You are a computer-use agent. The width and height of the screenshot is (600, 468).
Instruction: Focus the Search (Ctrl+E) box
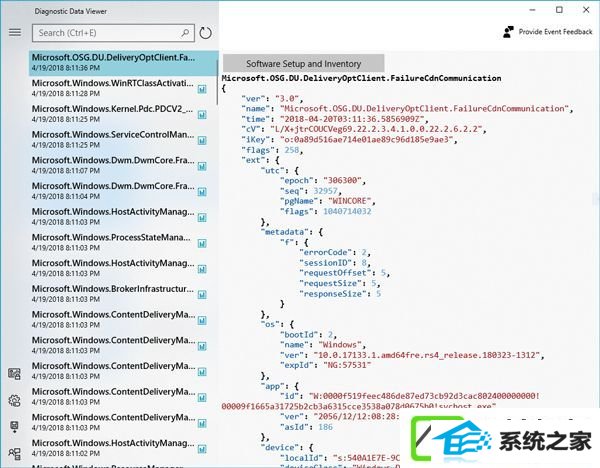113,33
